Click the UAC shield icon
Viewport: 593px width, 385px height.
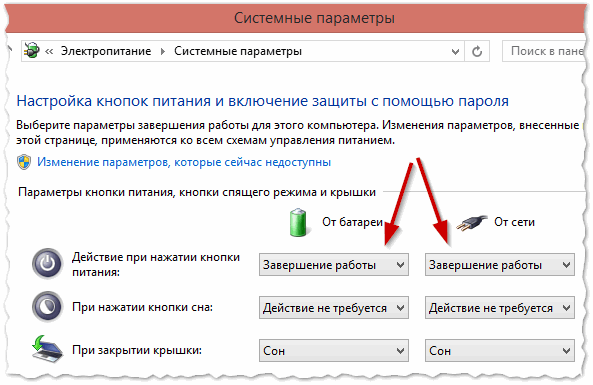click(24, 162)
